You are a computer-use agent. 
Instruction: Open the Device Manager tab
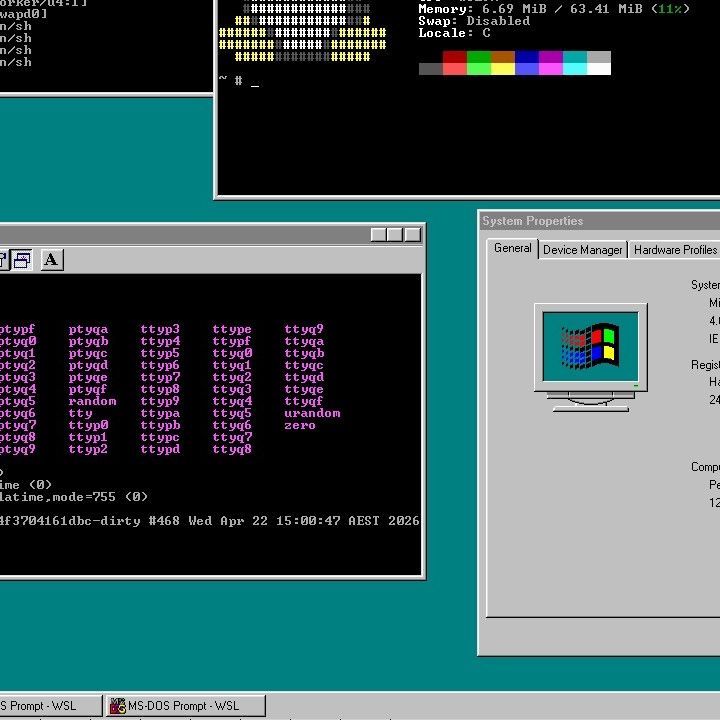coord(582,250)
